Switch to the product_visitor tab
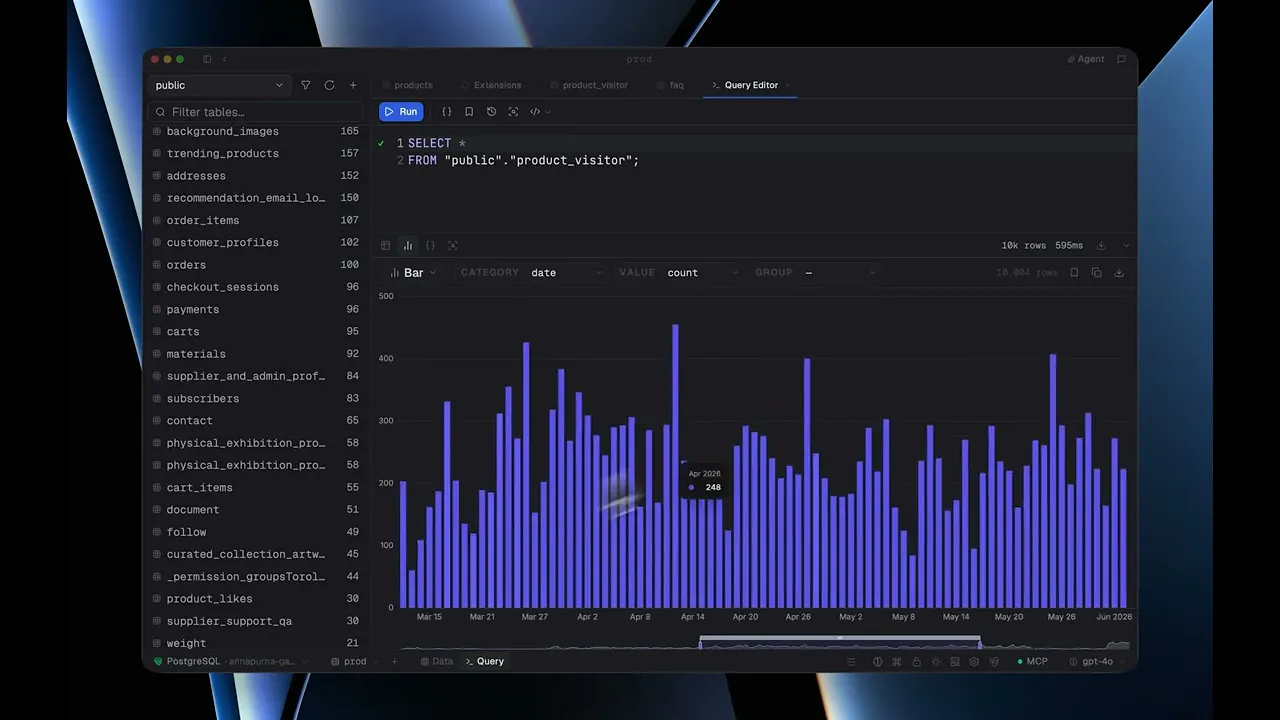 pyautogui.click(x=589, y=85)
